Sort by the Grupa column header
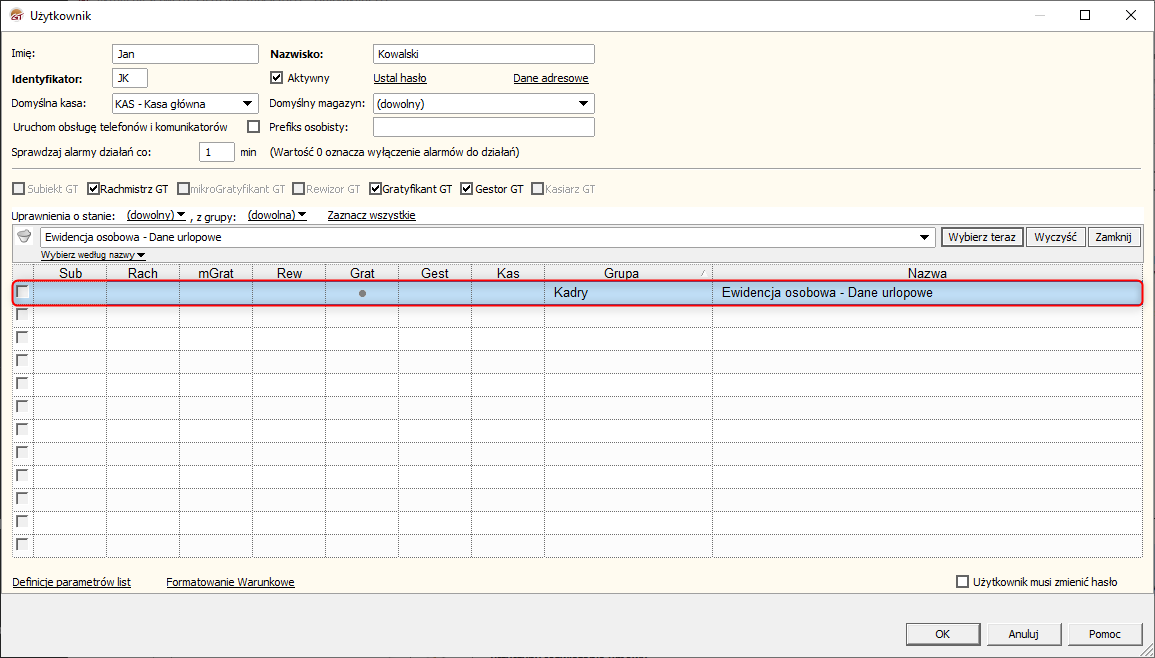Screen dimensions: 1155x658 [x=628, y=273]
